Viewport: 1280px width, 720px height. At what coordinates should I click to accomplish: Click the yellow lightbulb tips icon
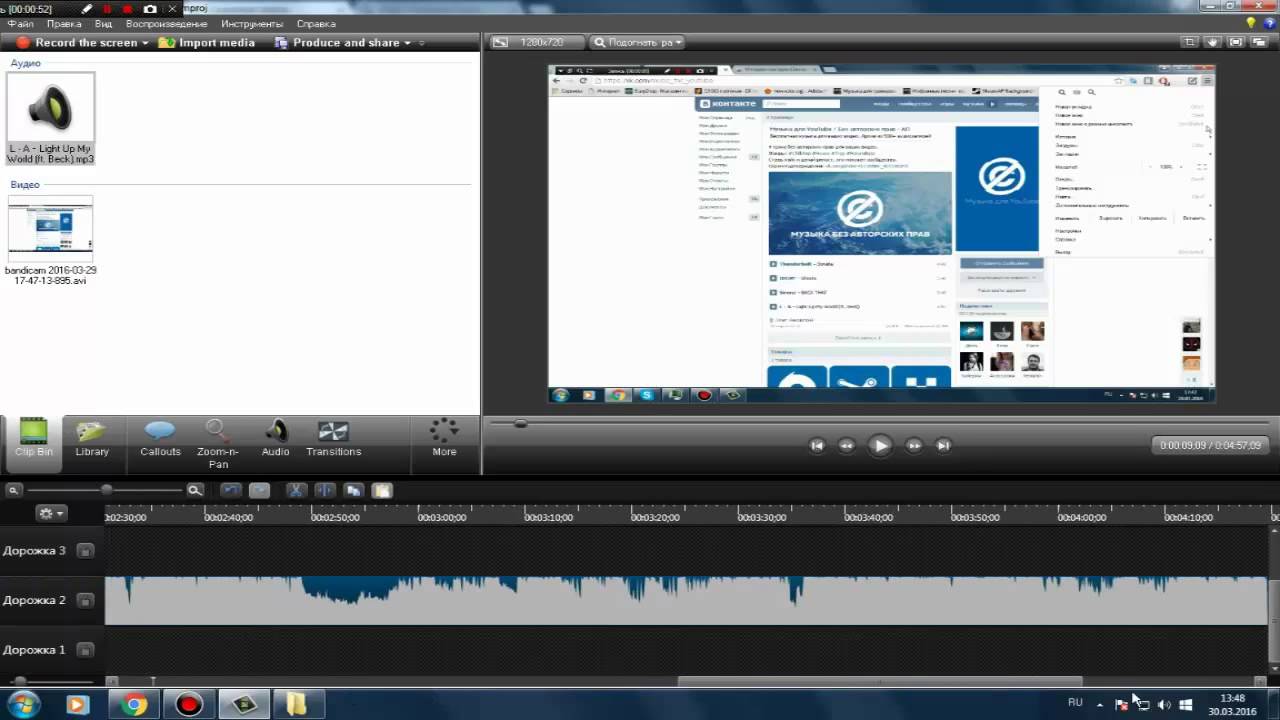pos(1250,23)
